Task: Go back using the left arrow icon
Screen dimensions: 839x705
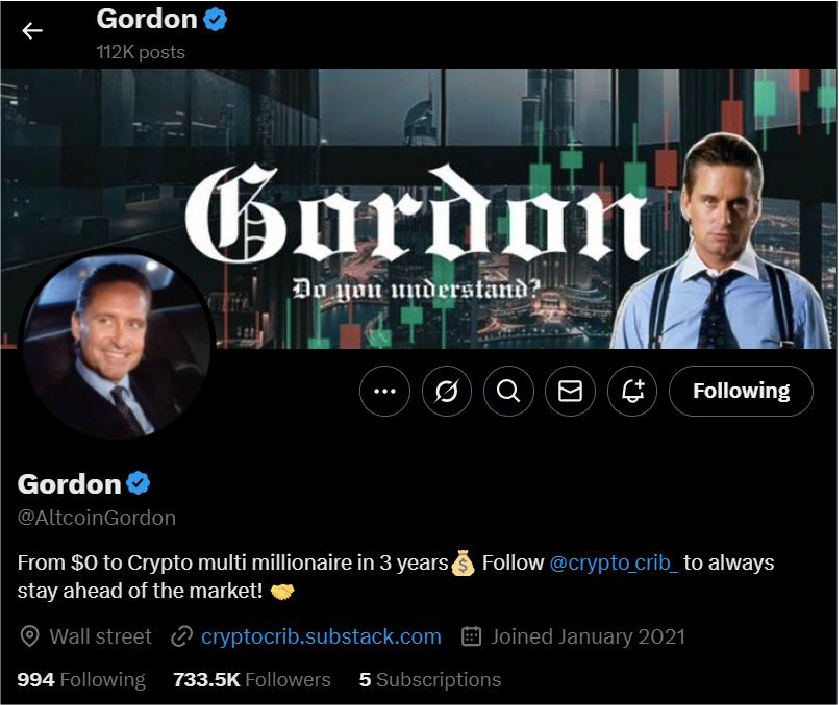Action: pos(32,30)
